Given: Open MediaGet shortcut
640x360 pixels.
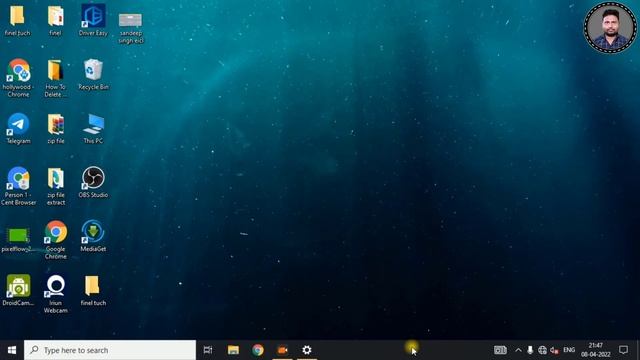Looking at the screenshot, I should coord(93,232).
